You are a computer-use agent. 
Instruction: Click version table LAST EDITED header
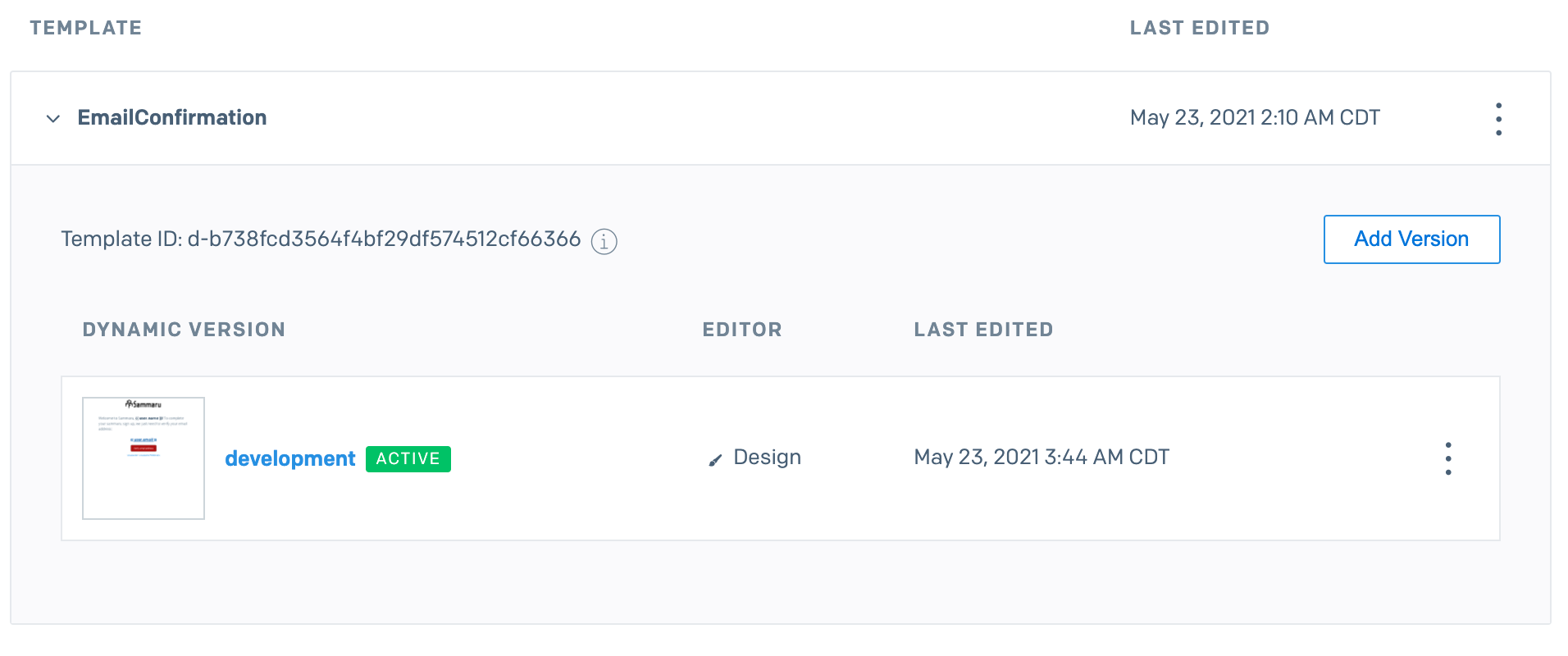click(983, 330)
